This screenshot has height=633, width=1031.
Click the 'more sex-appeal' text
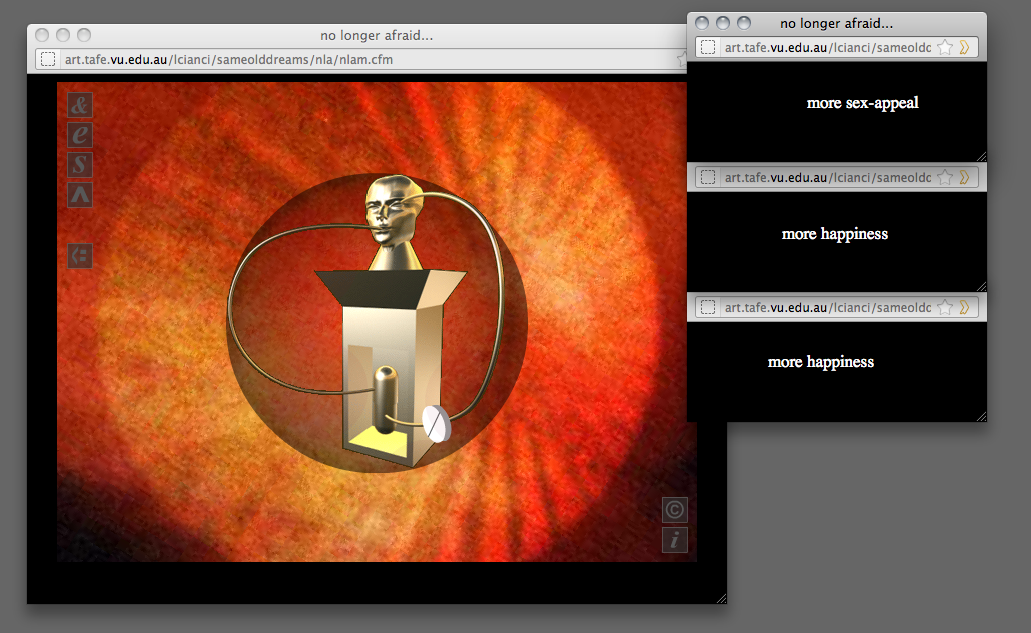click(x=863, y=103)
